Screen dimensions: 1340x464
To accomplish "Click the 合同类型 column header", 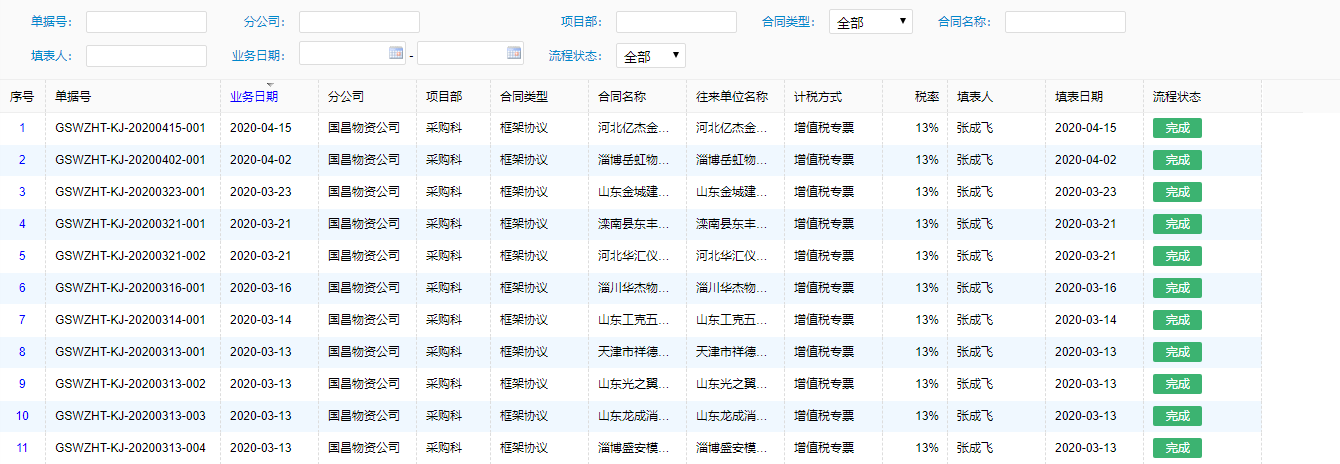I will (x=524, y=97).
